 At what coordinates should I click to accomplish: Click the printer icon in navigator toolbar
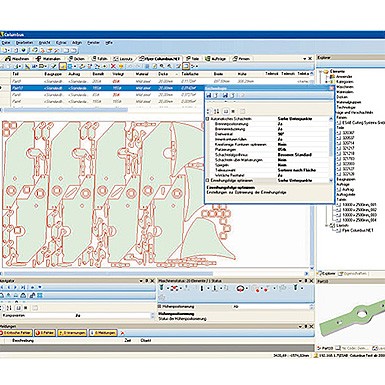(23, 295)
